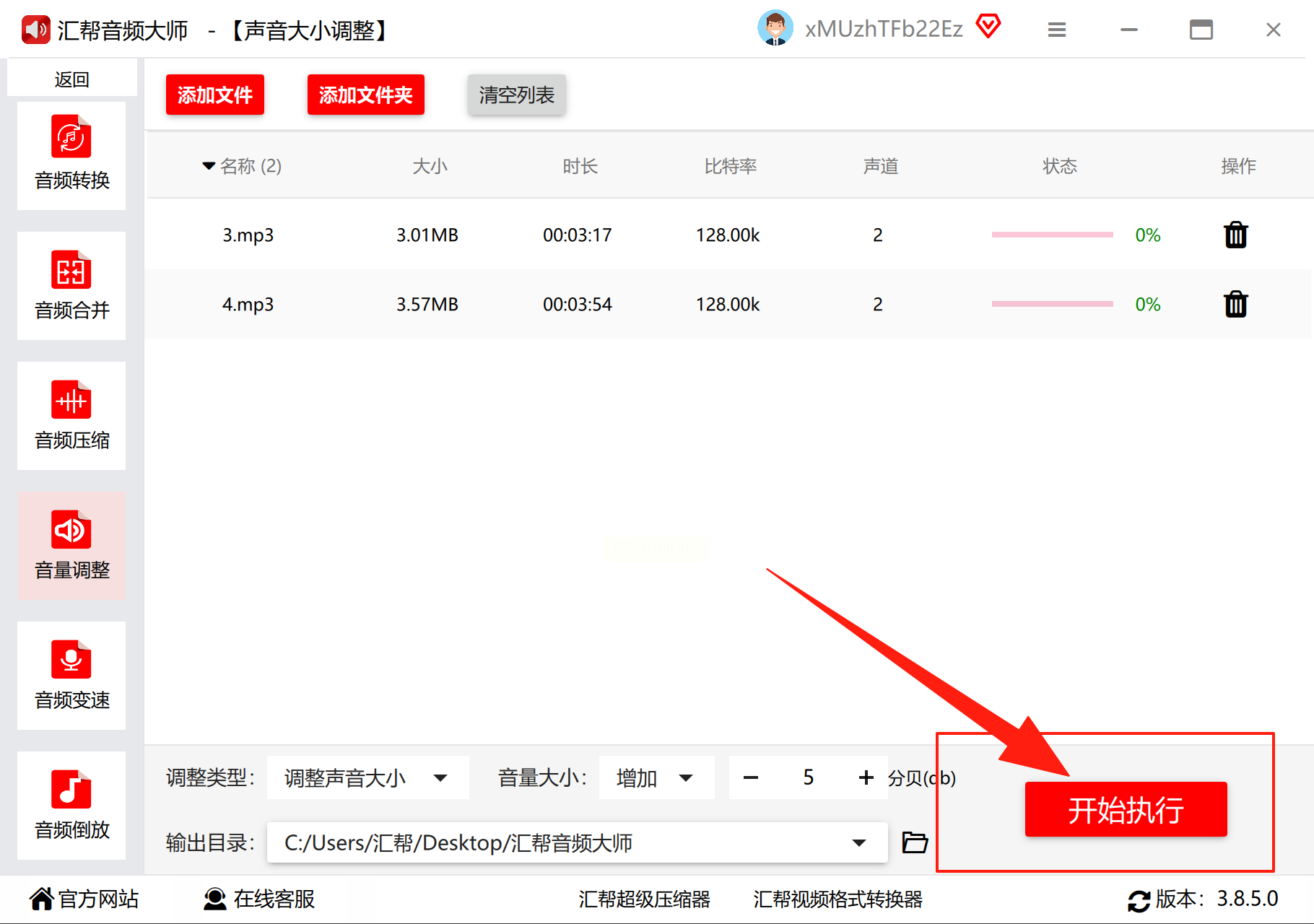Increase decibel value with plus button

point(866,777)
